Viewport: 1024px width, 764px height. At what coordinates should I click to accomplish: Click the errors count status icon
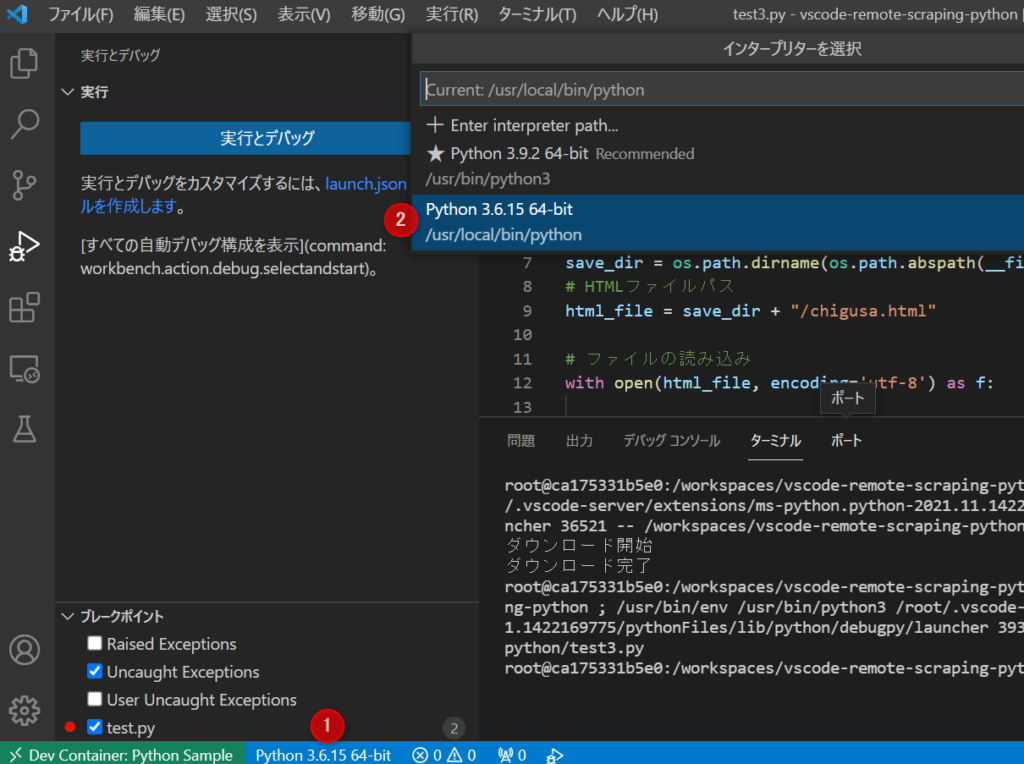427,755
